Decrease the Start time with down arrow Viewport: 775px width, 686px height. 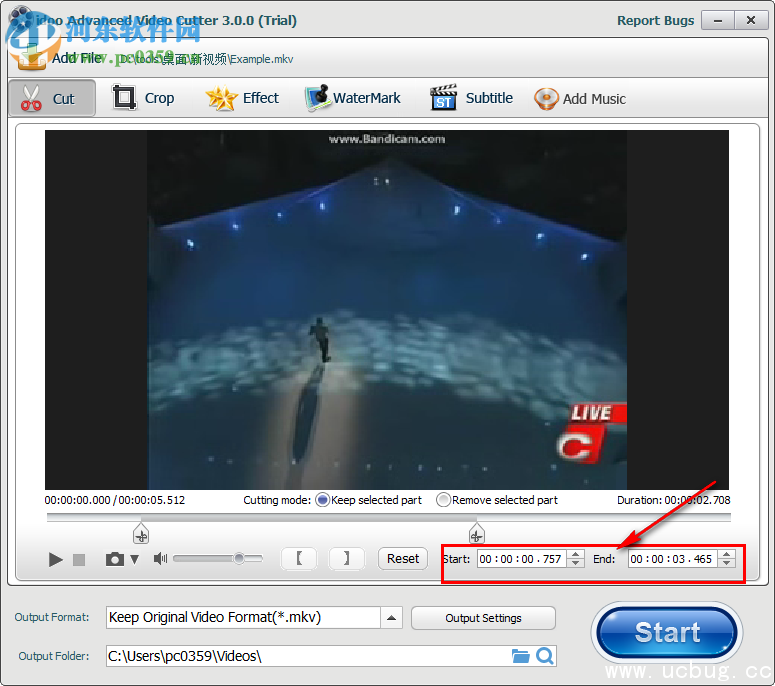point(575,563)
